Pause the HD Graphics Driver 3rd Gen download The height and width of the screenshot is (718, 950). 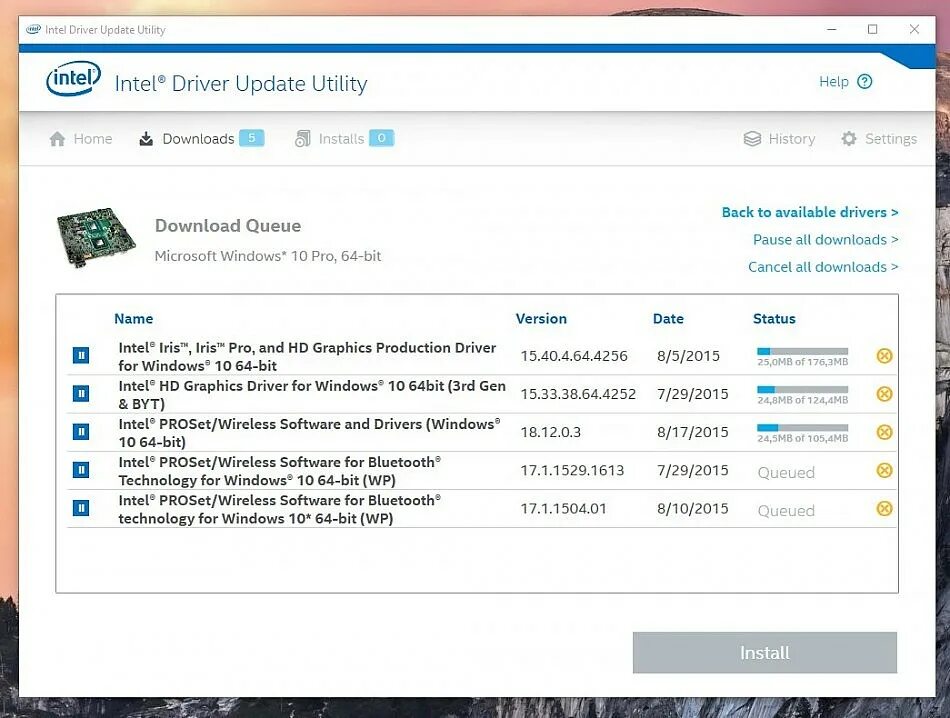point(81,394)
